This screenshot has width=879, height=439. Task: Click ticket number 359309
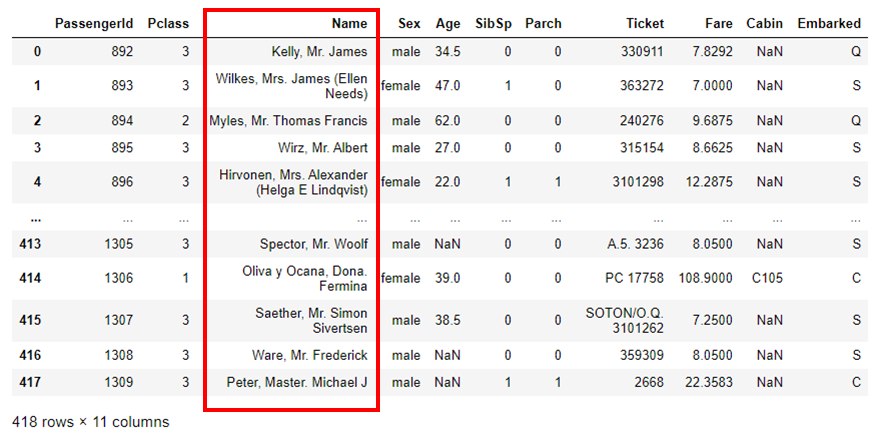642,355
